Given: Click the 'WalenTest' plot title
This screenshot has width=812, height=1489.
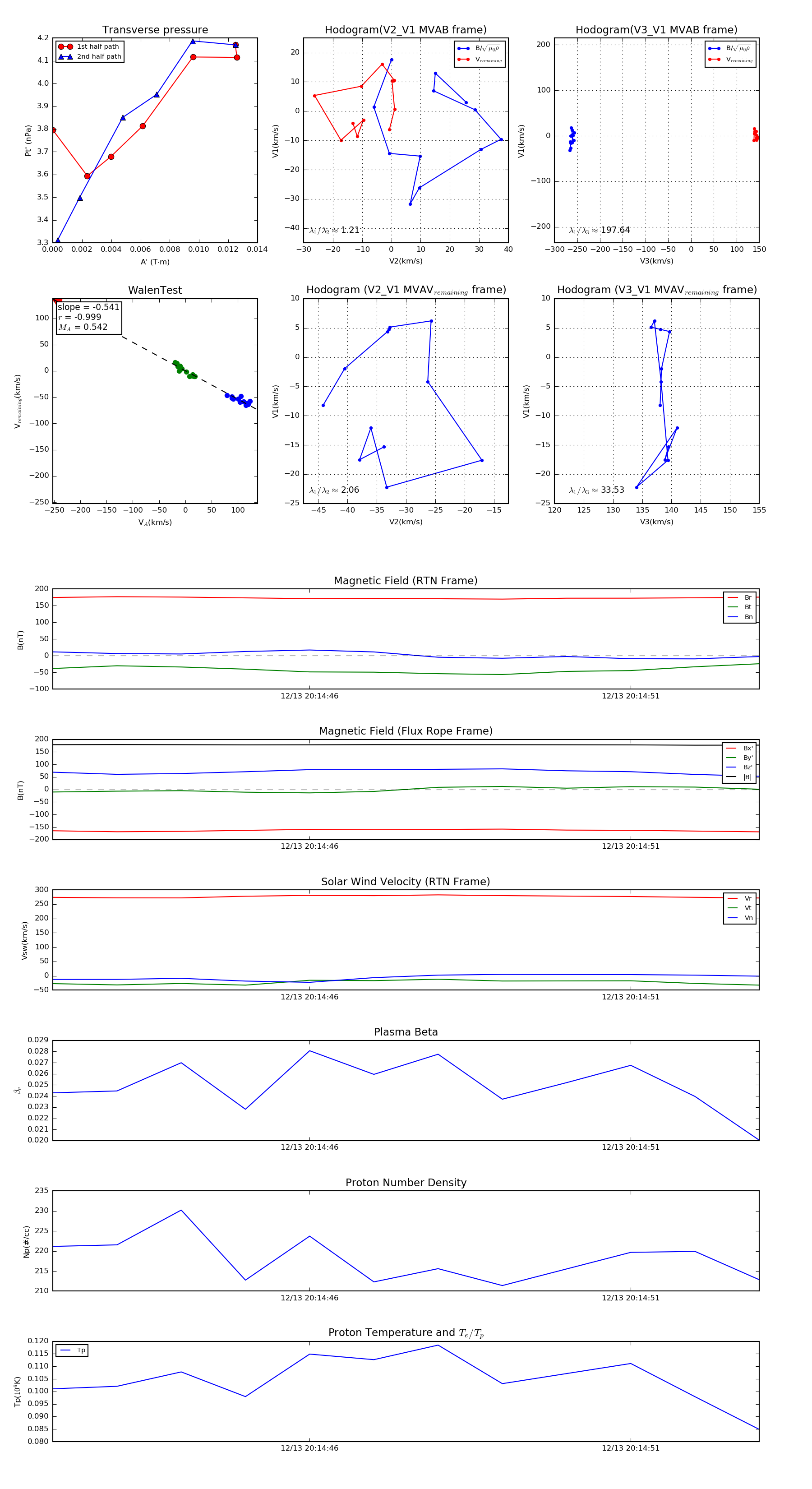Looking at the screenshot, I should coord(155,290).
